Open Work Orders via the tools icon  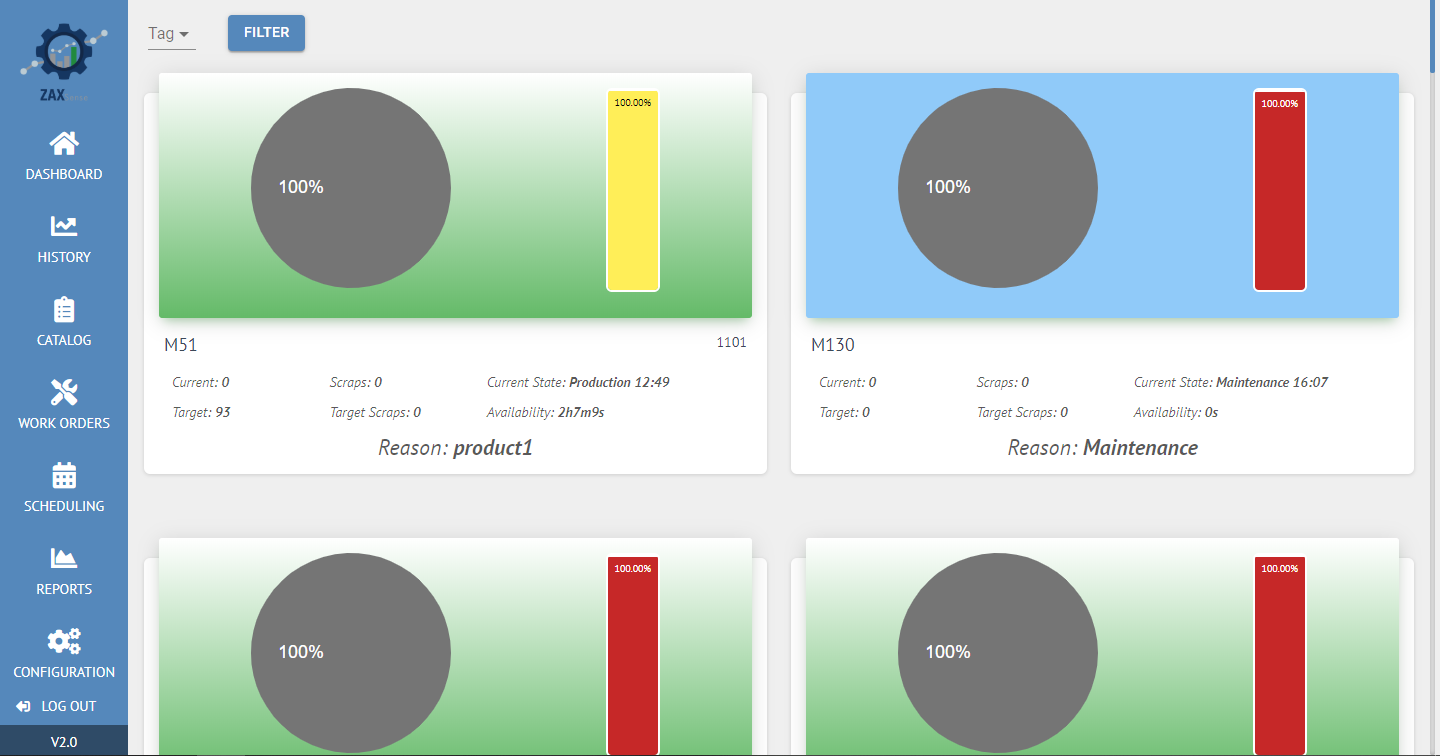[64, 393]
